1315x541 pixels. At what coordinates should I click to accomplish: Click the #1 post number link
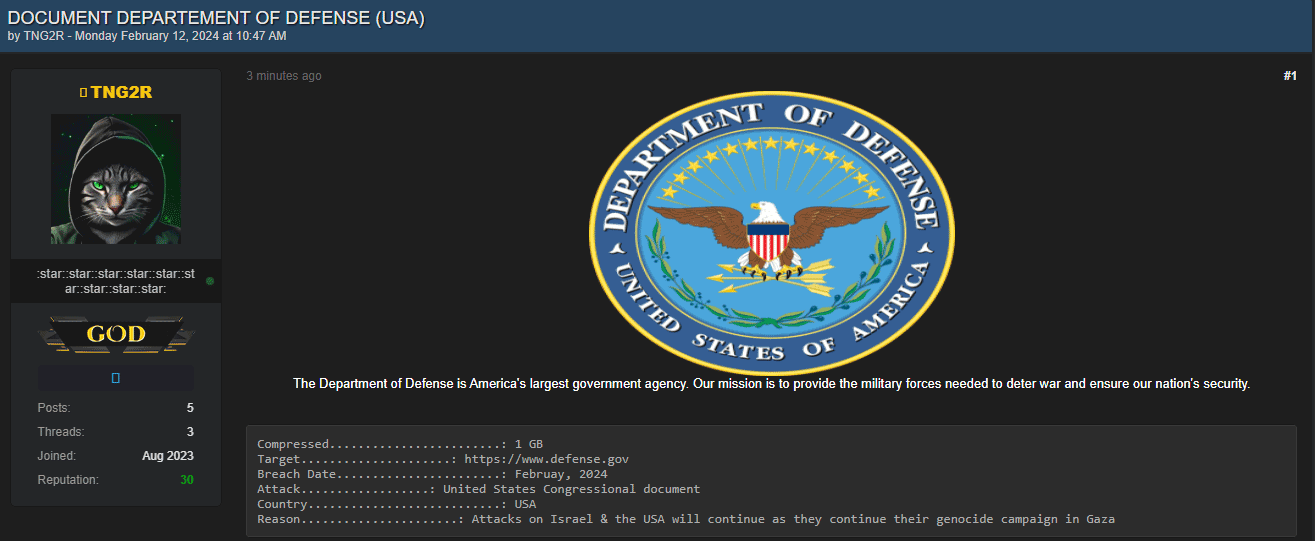pyautogui.click(x=1290, y=76)
